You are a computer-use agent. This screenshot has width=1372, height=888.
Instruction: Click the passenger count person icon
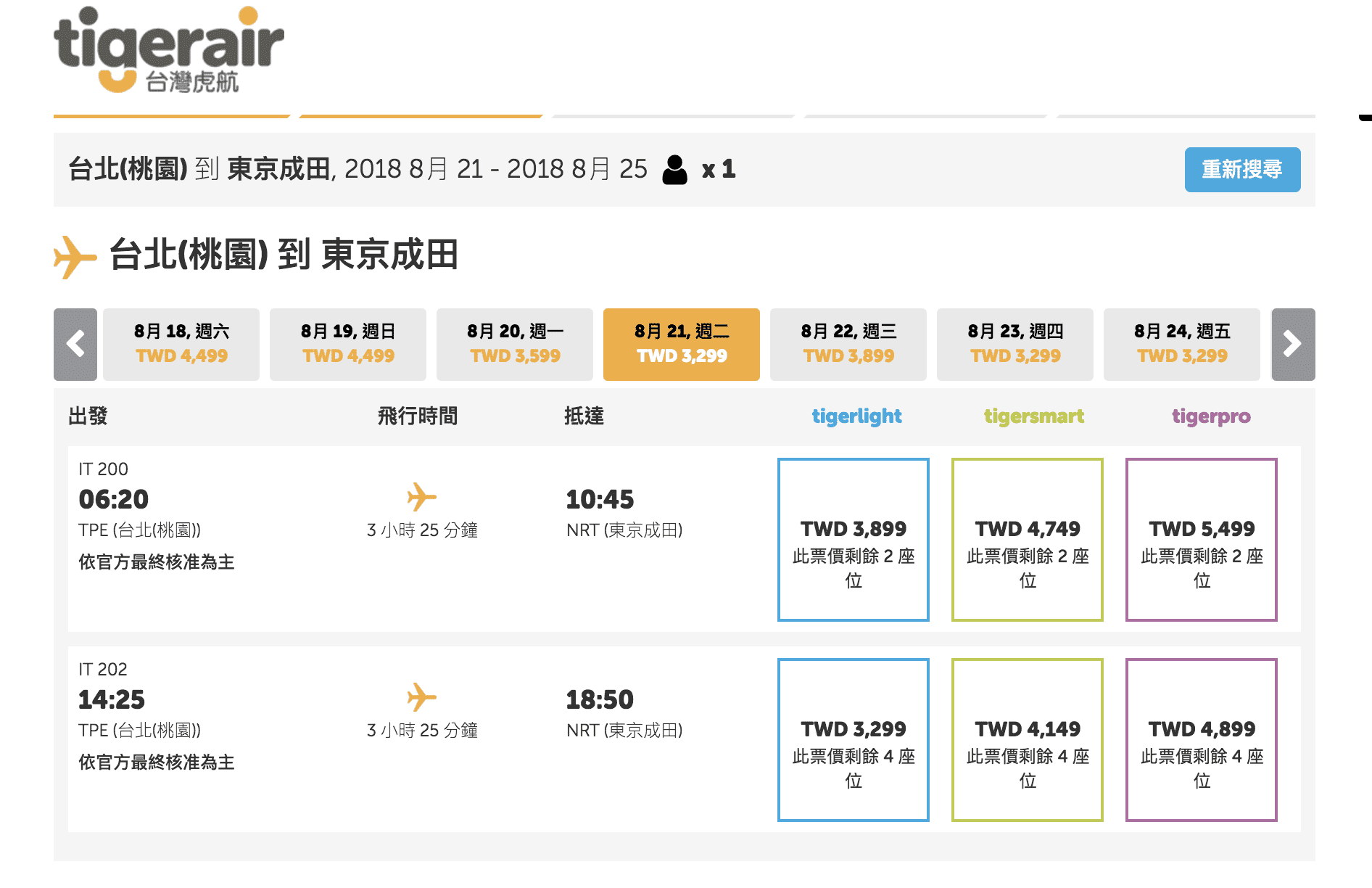coord(674,170)
